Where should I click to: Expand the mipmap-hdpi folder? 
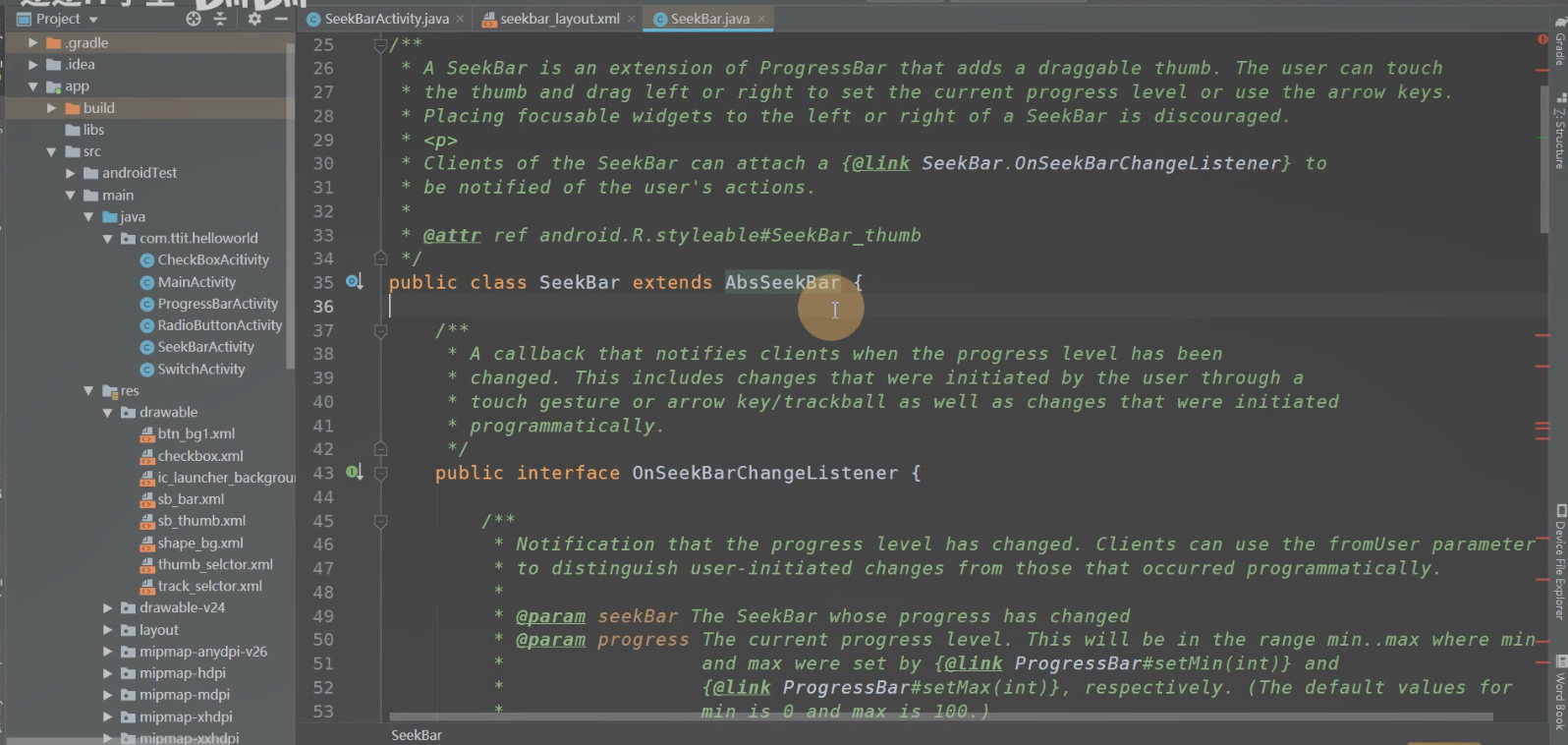pos(107,673)
